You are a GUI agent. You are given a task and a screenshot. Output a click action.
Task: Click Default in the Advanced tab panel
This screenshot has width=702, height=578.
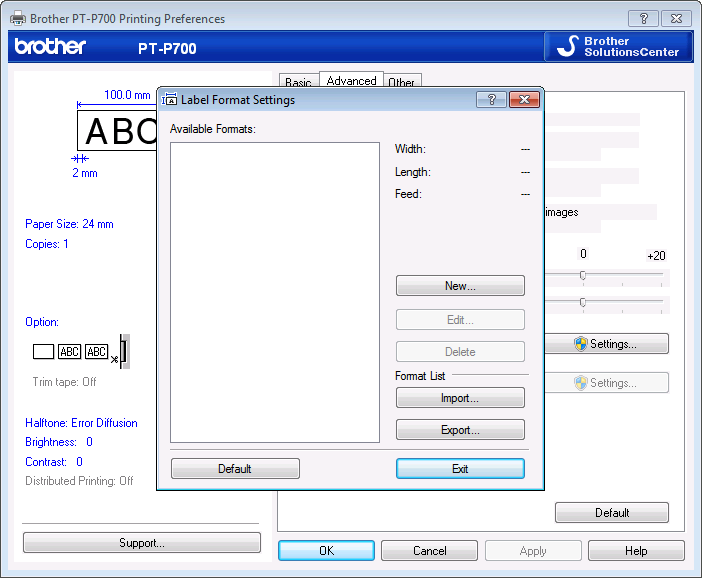(612, 513)
